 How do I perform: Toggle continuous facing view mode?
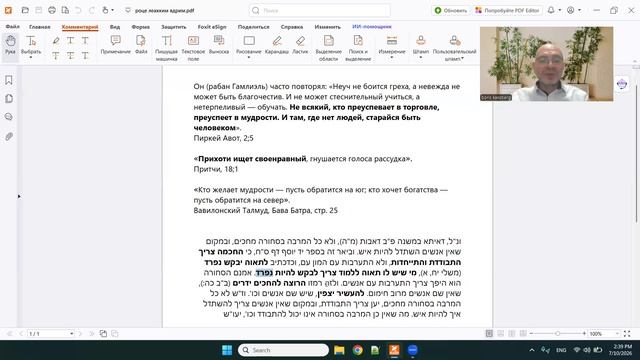[x=523, y=333]
